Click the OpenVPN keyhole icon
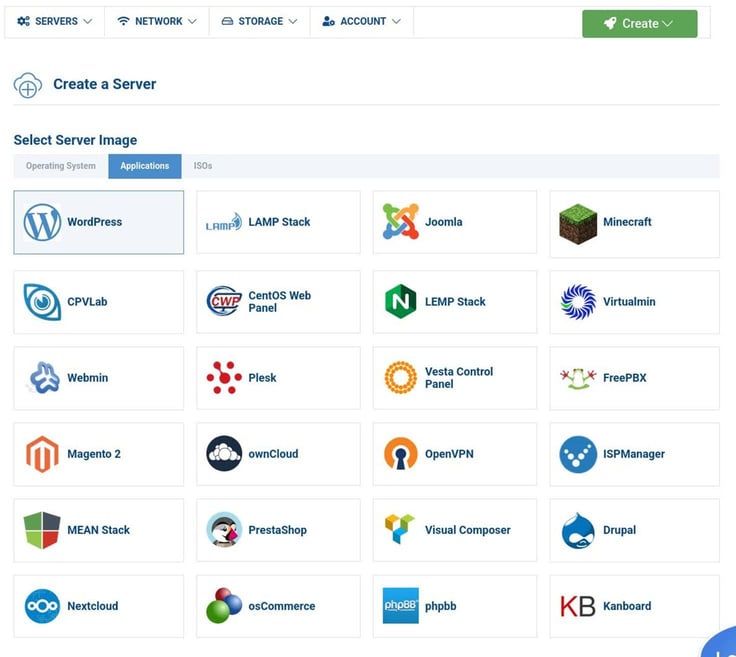 400,453
